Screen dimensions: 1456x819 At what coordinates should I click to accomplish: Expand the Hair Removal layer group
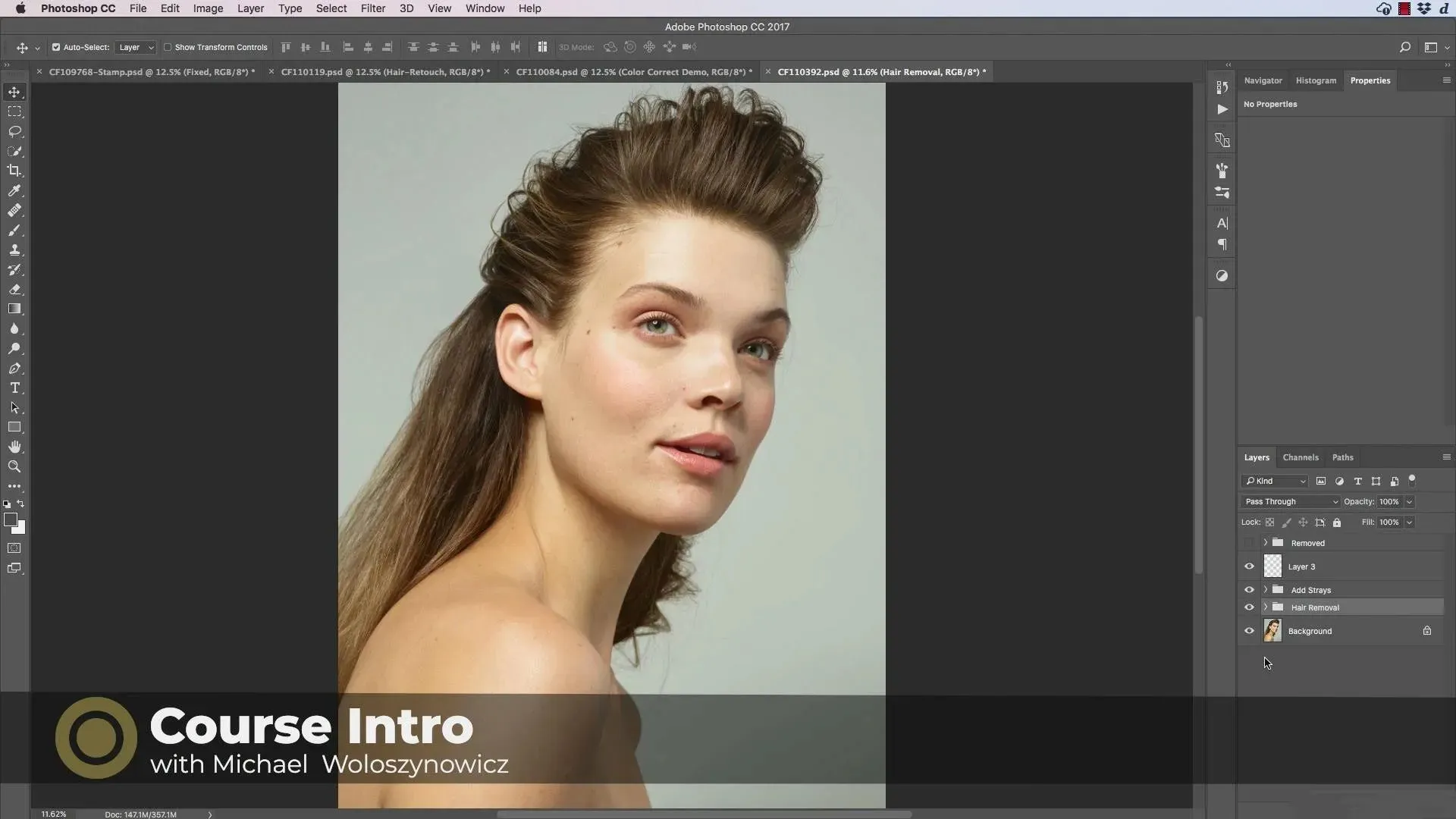(x=1265, y=607)
